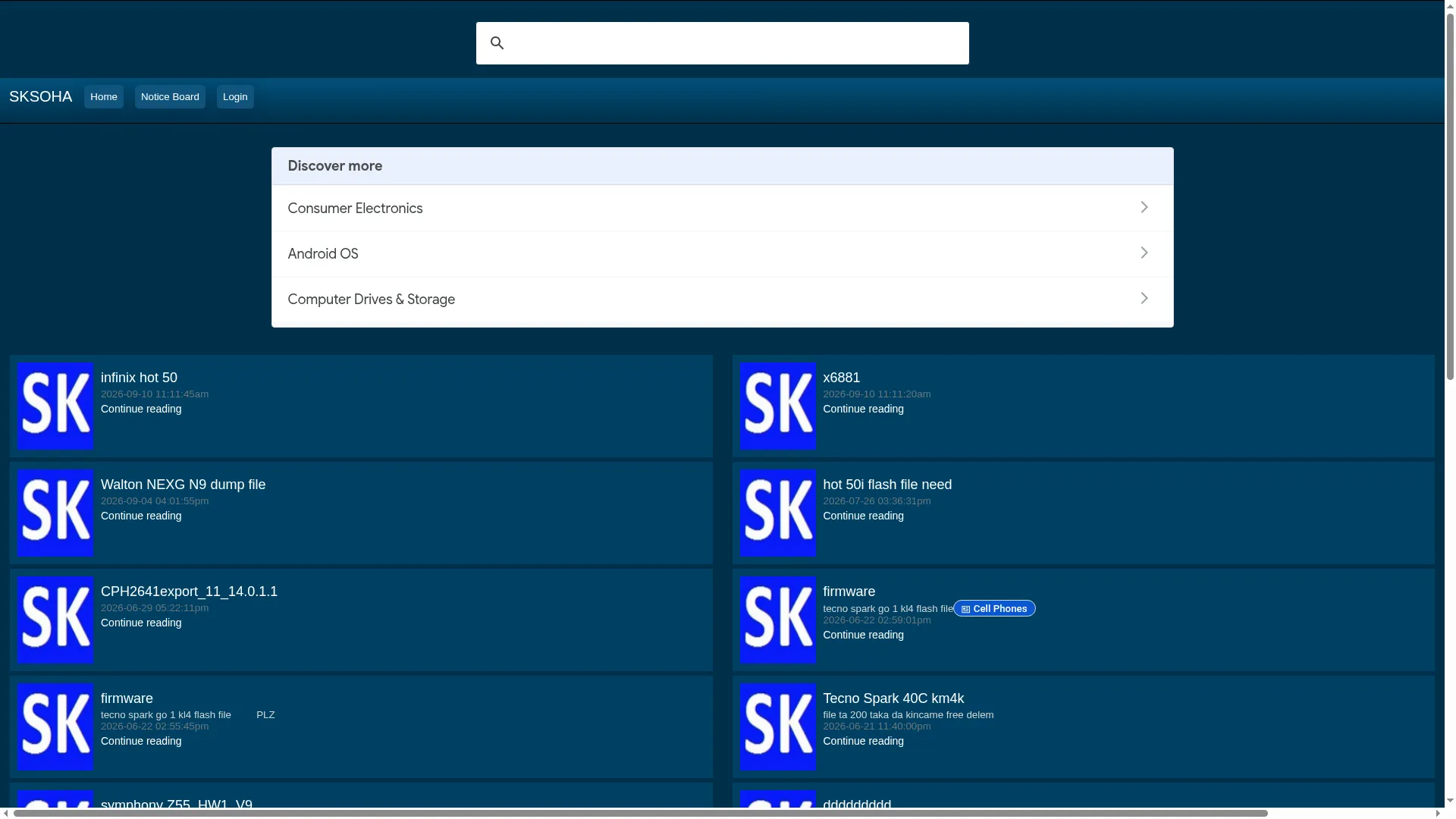The width and height of the screenshot is (1456, 819).
Task: Continue reading firmware post dated 02:55:45pm
Action: pos(141,741)
